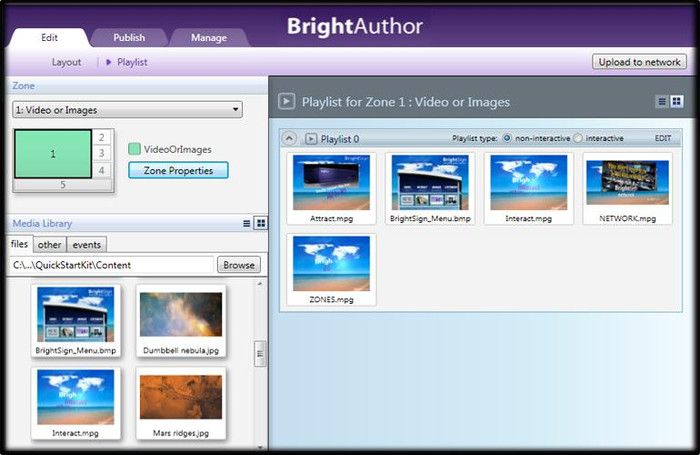Click the 'Playlist for Zone 1' title
Screen dimensions: 700x455
(x=406, y=102)
